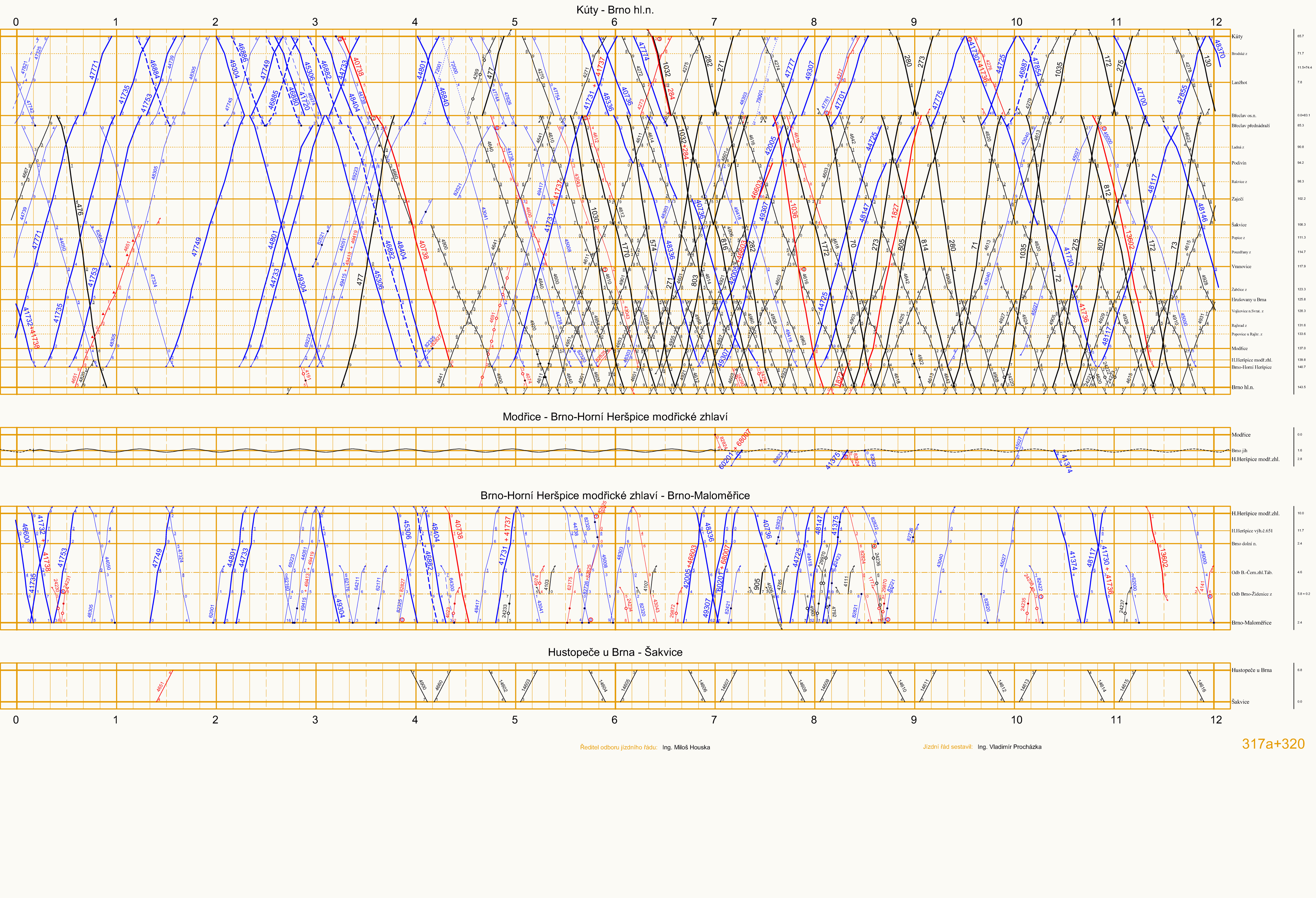
Task: Click the black train 476 label
Action: pyautogui.click(x=80, y=210)
